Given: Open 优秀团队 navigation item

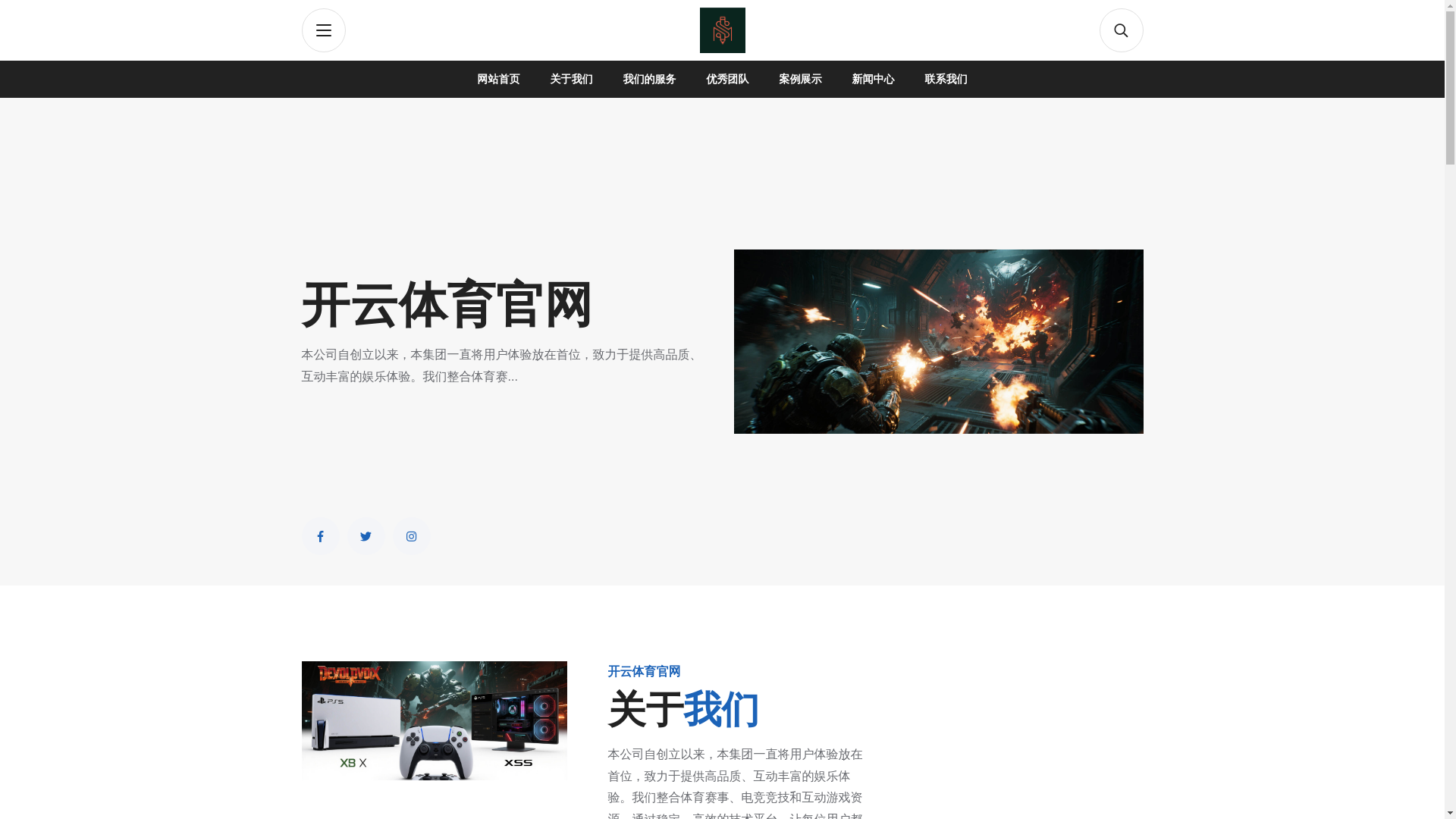Looking at the screenshot, I should click(x=727, y=79).
